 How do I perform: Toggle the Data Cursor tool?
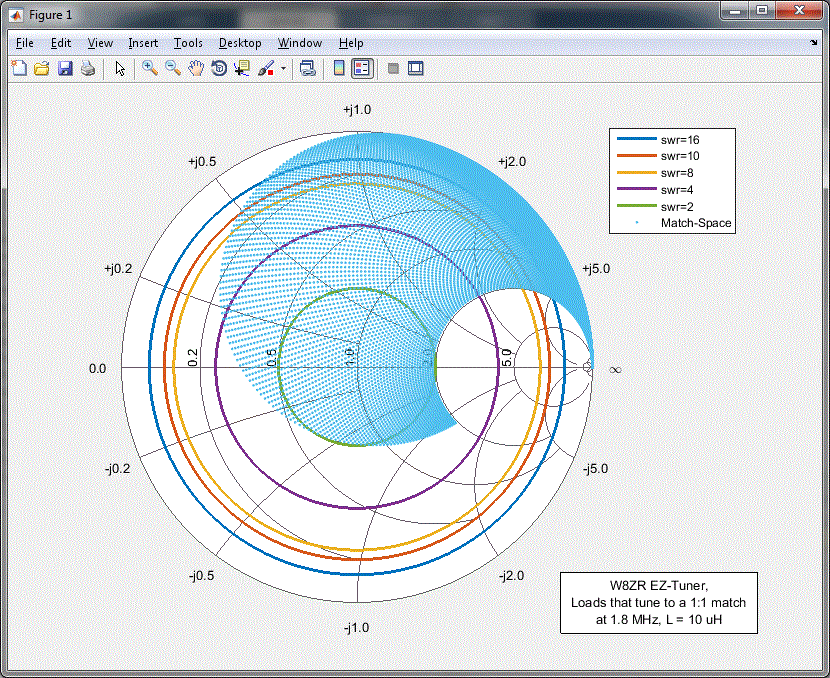pos(241,68)
